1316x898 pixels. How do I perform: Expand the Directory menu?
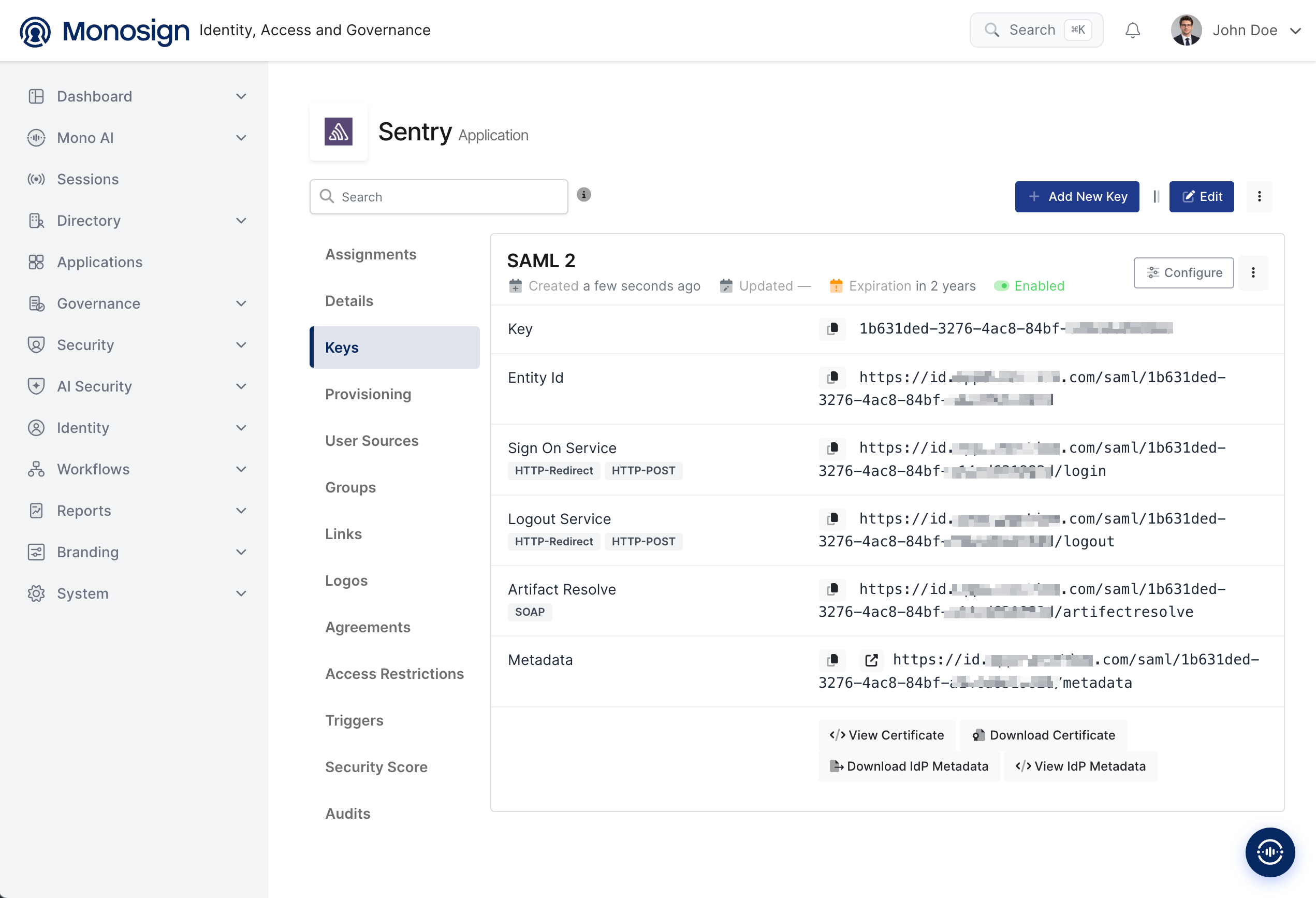coord(138,221)
